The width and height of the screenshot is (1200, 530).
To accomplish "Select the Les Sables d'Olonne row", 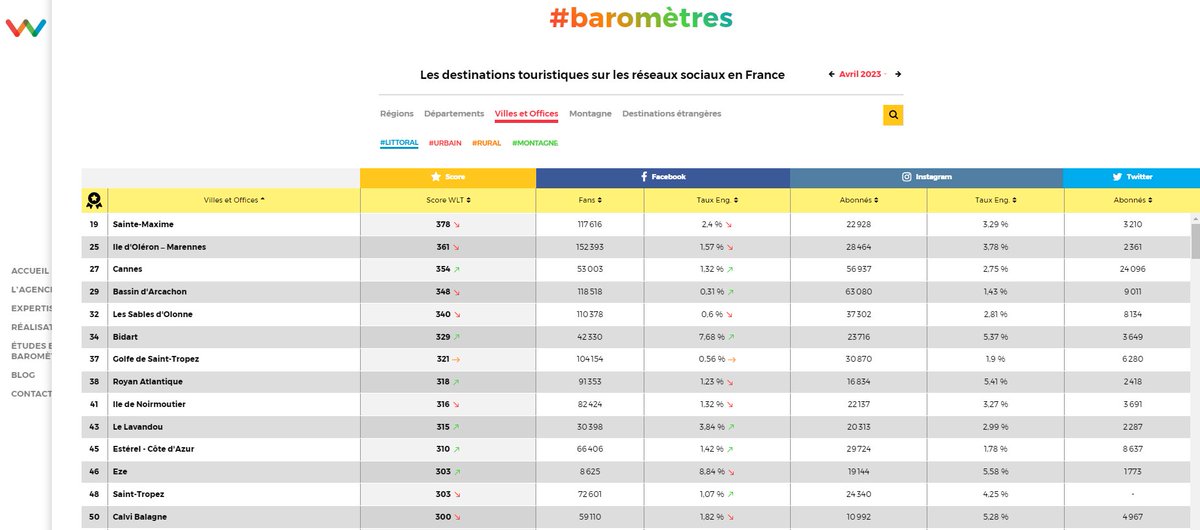I will [153, 314].
